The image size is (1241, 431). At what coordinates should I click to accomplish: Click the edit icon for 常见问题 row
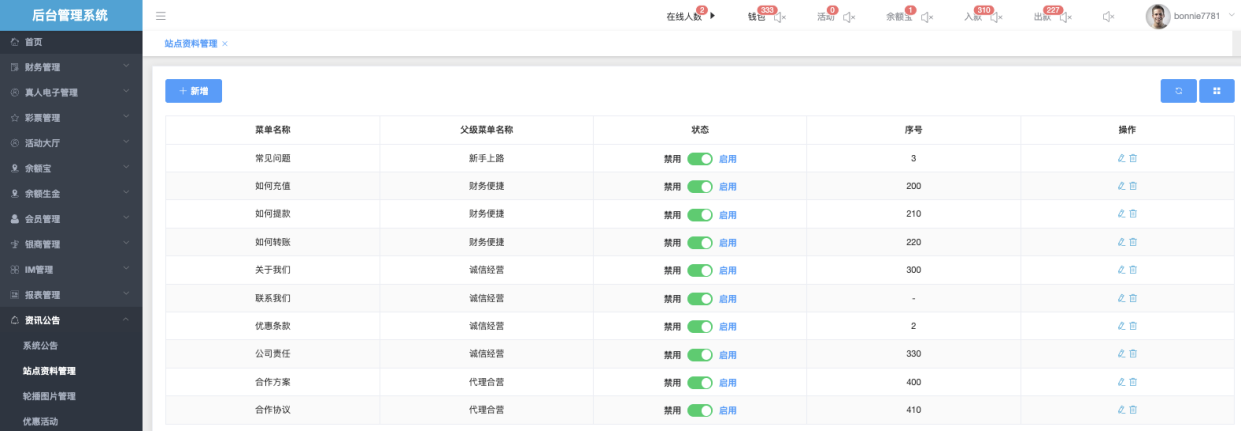pyautogui.click(x=1121, y=158)
